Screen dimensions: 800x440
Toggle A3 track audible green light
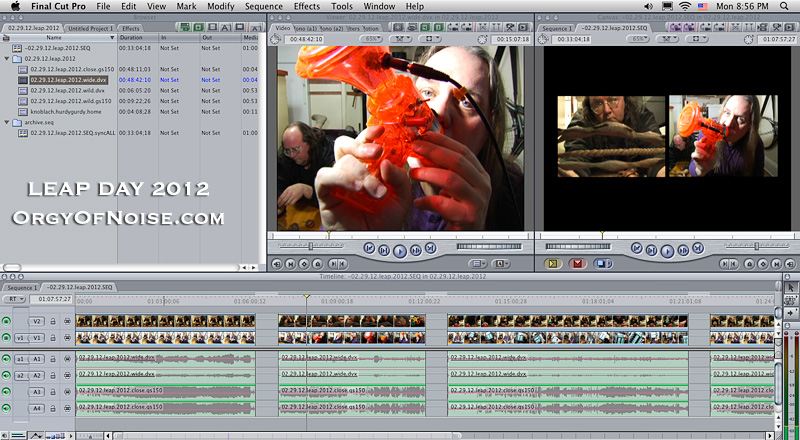7,392
